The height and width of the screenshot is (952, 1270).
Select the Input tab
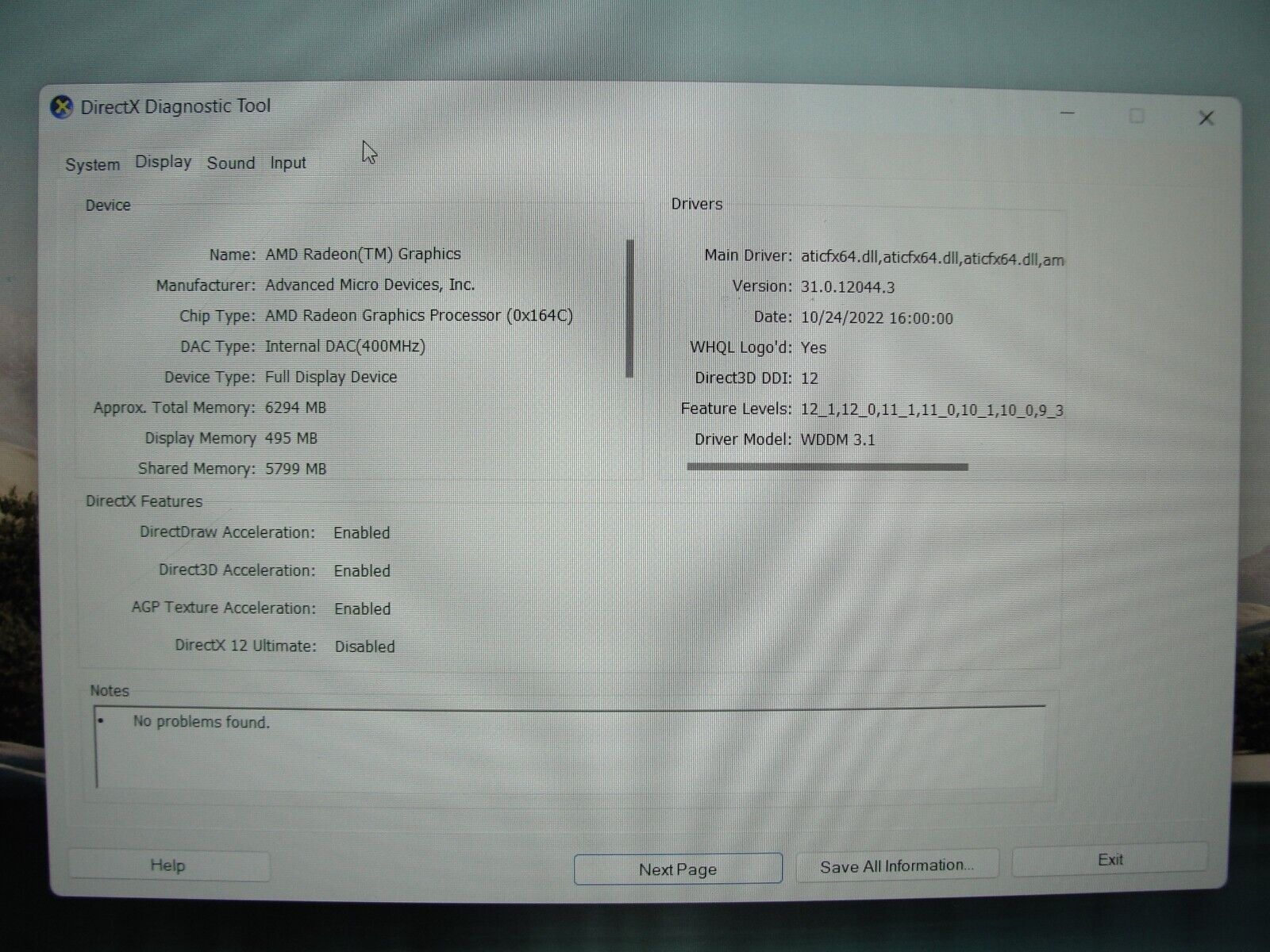tap(288, 163)
